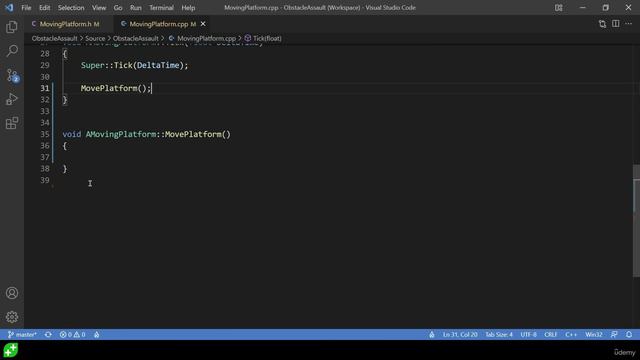
Task: Open the Run and Debug view
Action: click(x=12, y=99)
